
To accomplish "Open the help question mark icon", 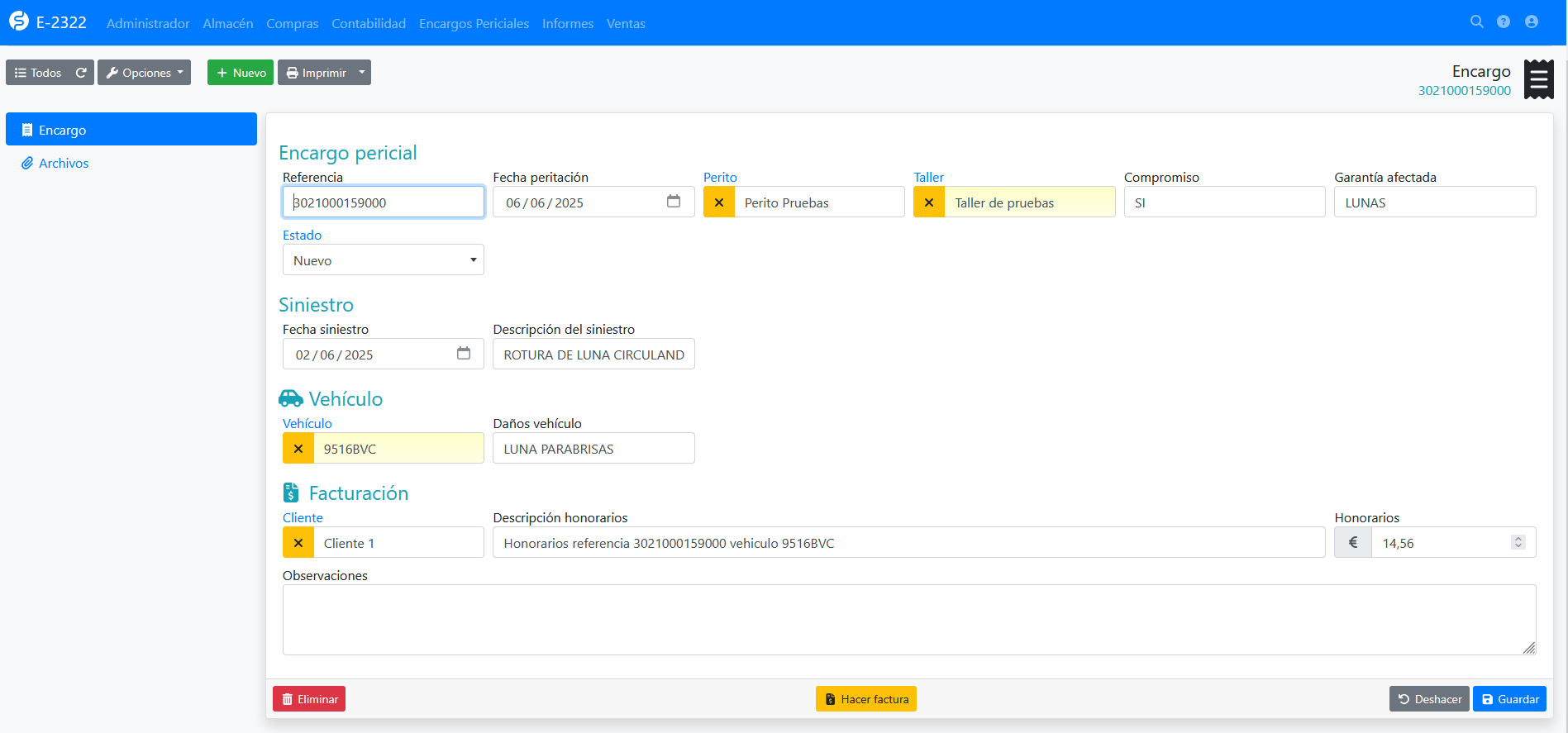I will (x=1504, y=22).
